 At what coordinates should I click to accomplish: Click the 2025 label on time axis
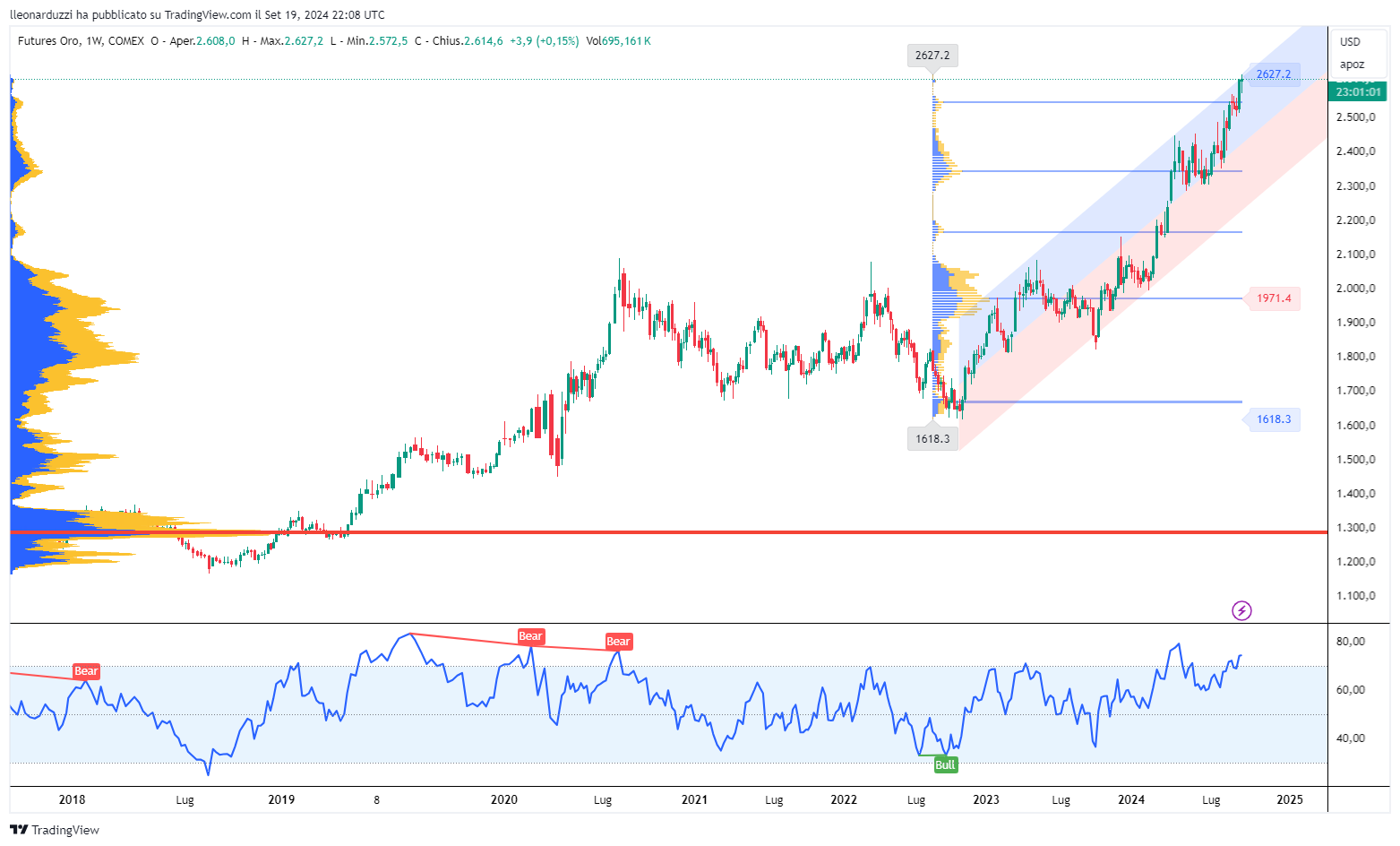point(1290,799)
